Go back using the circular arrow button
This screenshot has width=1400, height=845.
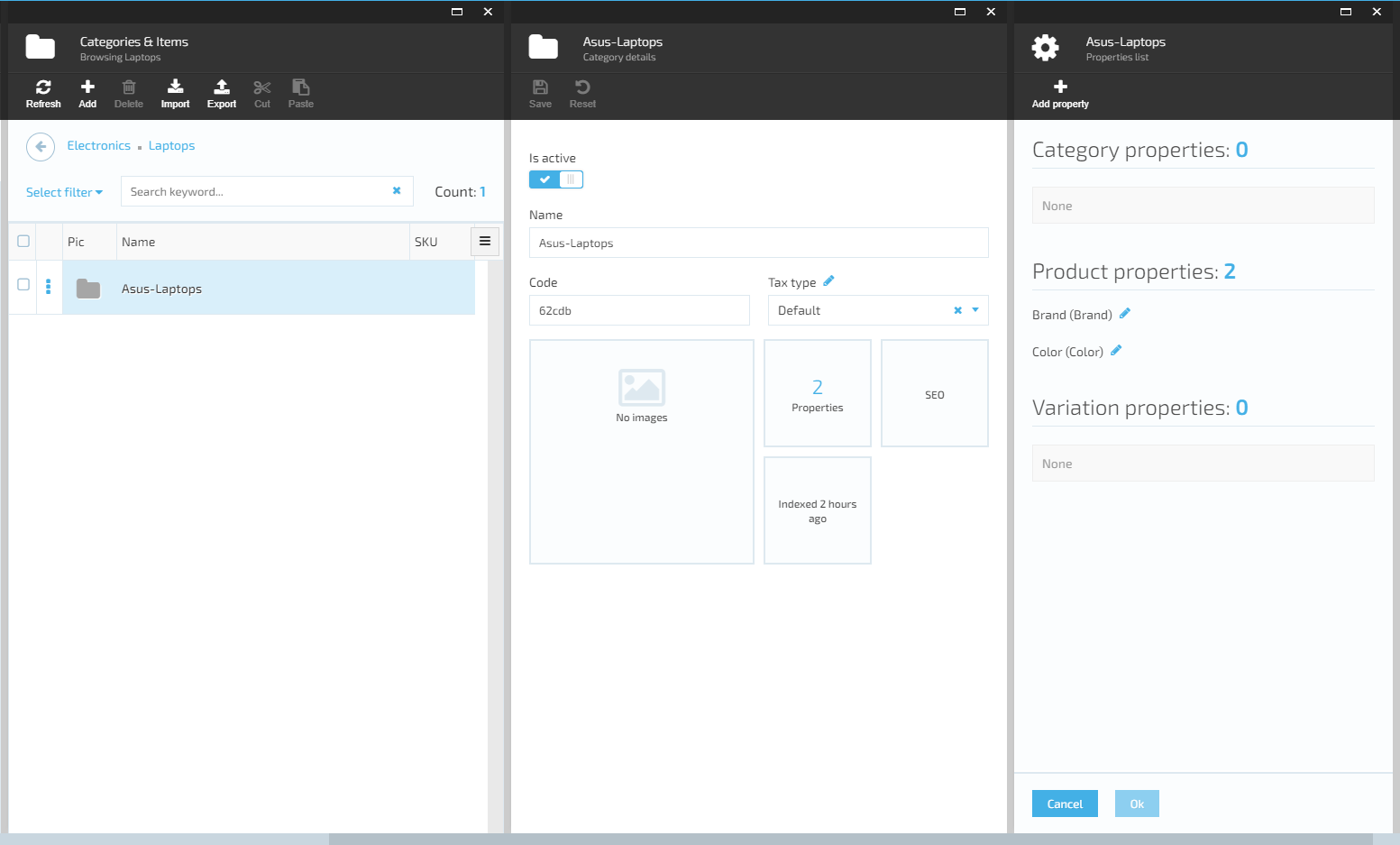tap(41, 146)
